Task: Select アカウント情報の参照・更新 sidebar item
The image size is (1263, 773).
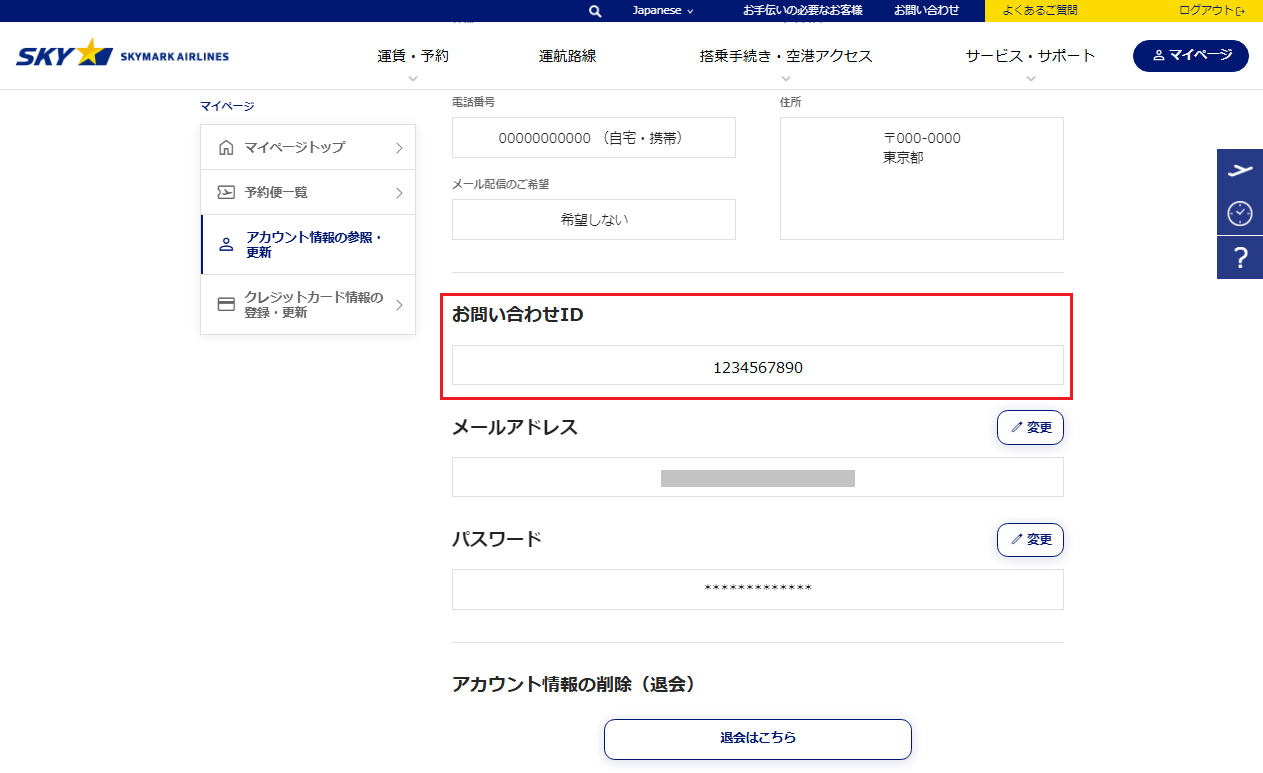Action: 308,245
